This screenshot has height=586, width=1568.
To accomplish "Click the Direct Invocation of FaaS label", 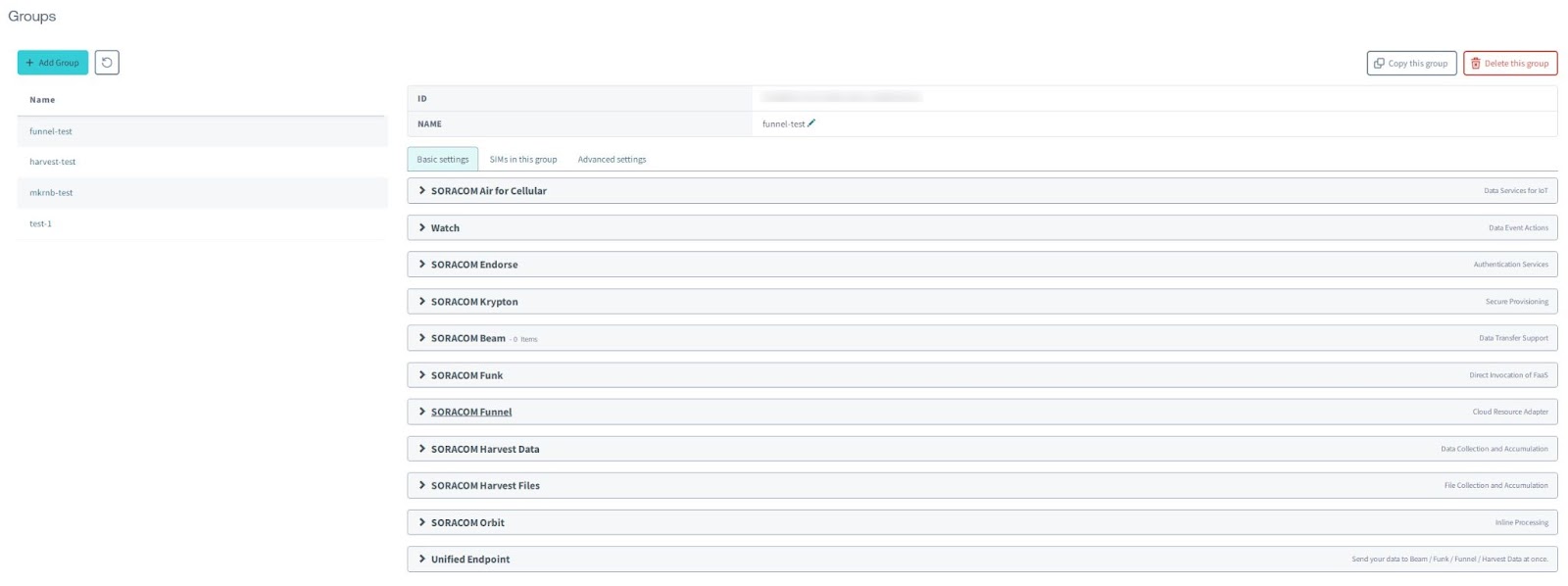I will tap(1508, 375).
